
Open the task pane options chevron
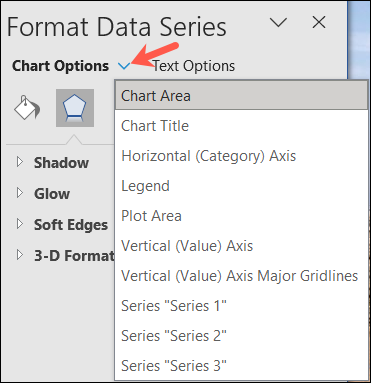278,23
